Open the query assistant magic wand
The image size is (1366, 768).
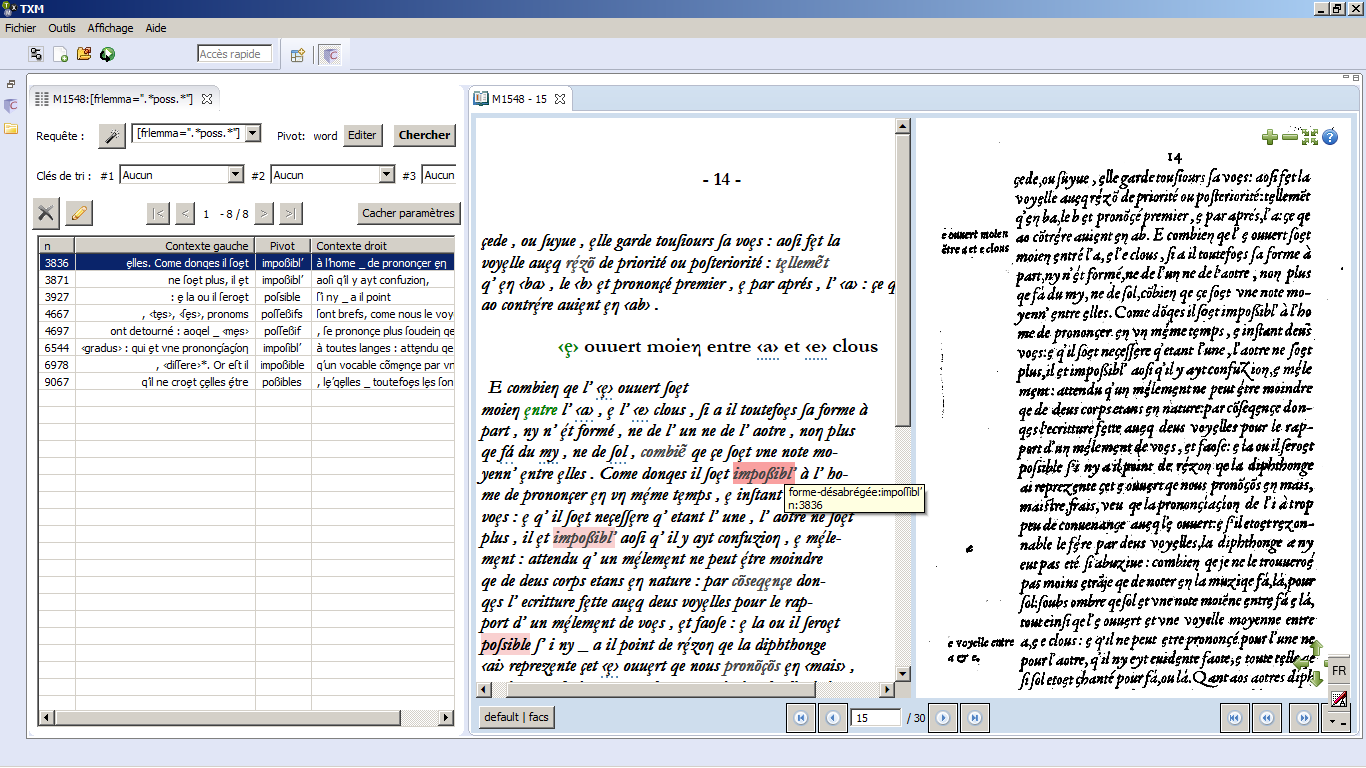112,135
